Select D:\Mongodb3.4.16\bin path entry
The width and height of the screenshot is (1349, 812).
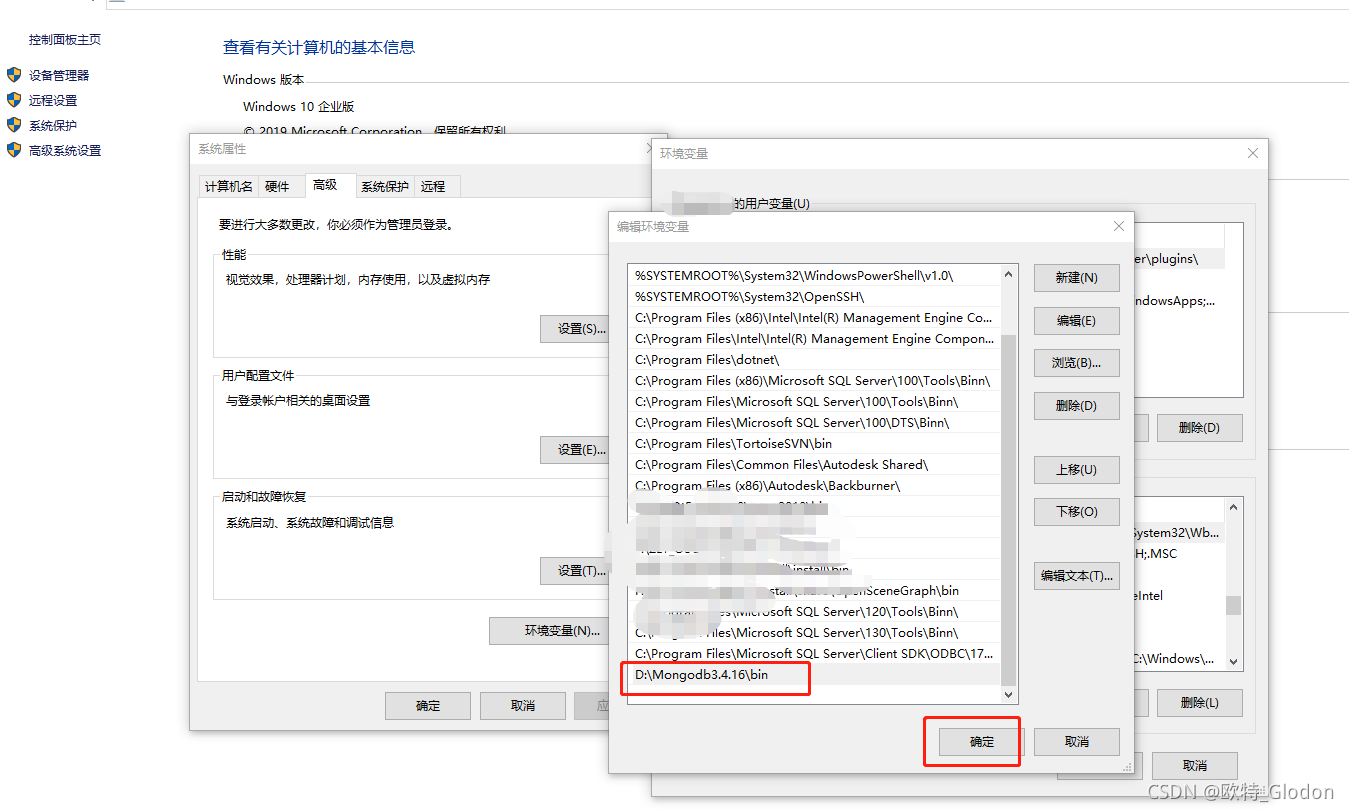(814, 675)
